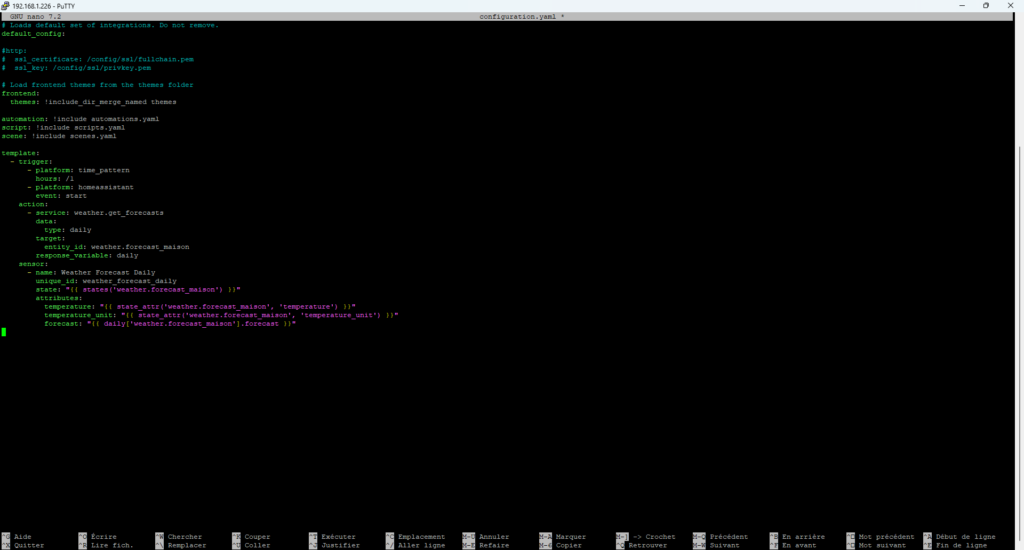Click the 'Lire fich.' shortcut label
The width and height of the screenshot is (1024, 550).
(112, 545)
